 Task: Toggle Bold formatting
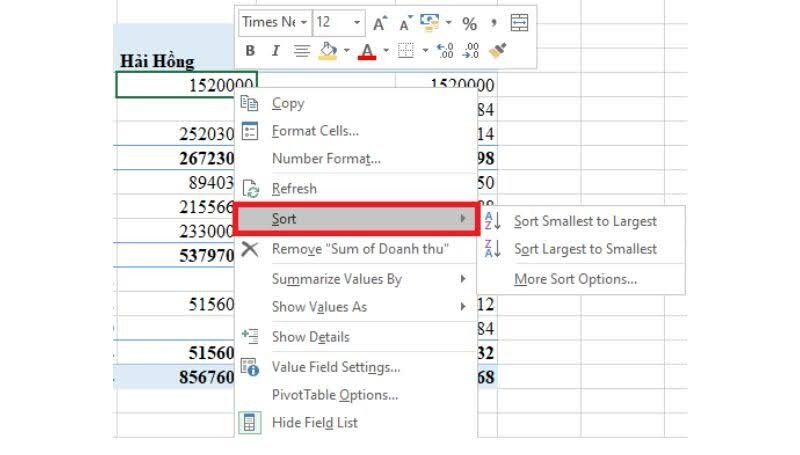[x=249, y=50]
